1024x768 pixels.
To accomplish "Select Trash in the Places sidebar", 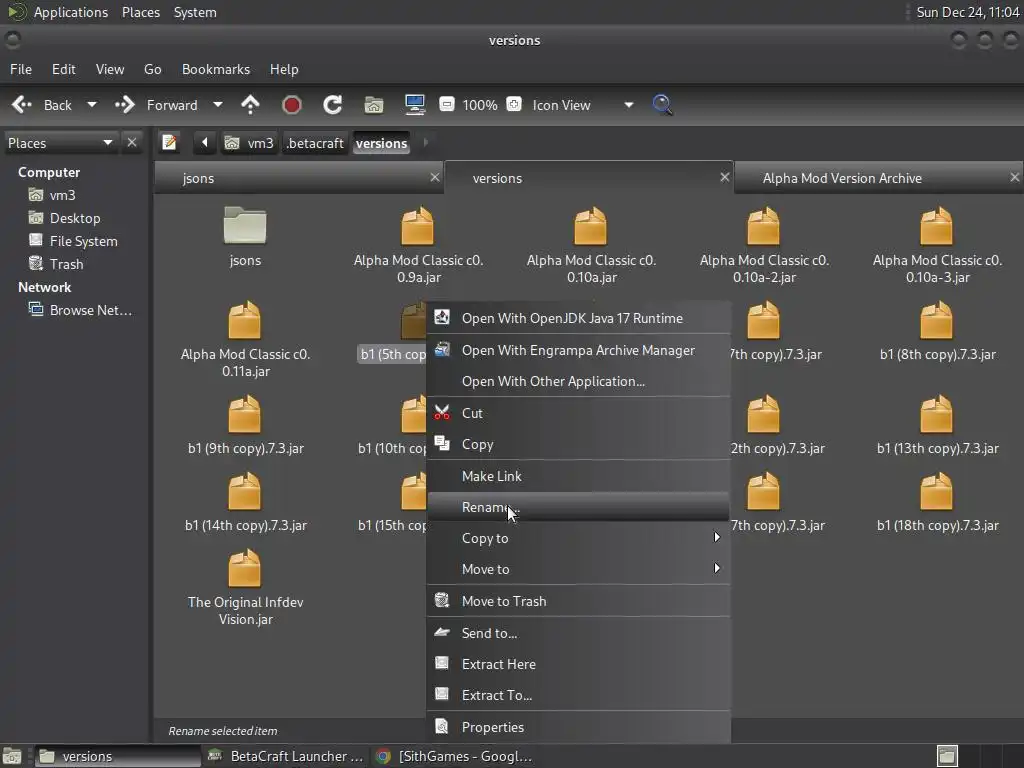I will (x=66, y=264).
